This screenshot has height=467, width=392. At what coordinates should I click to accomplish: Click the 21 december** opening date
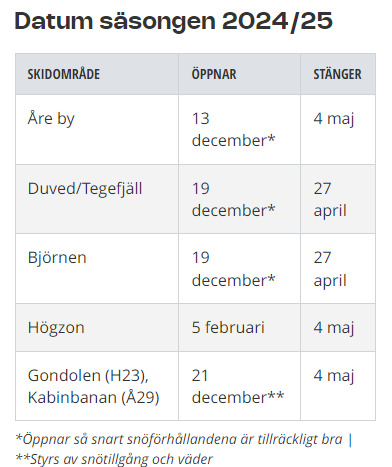pyautogui.click(x=238, y=386)
